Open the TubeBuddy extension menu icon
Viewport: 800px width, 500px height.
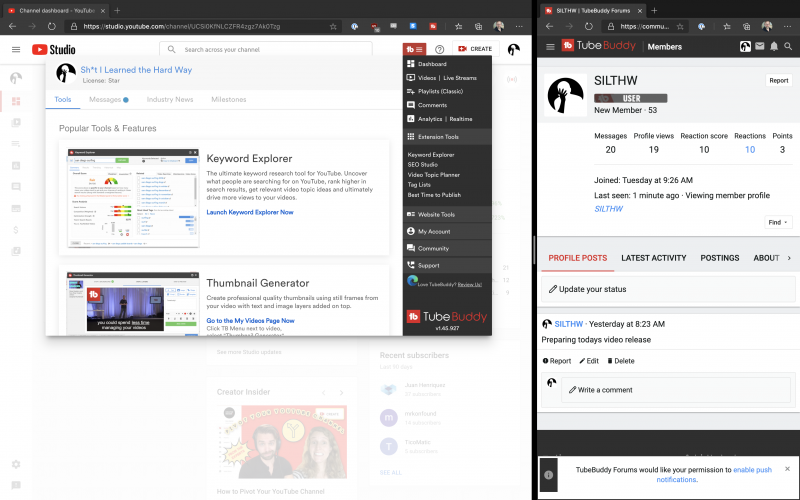[x=415, y=49]
